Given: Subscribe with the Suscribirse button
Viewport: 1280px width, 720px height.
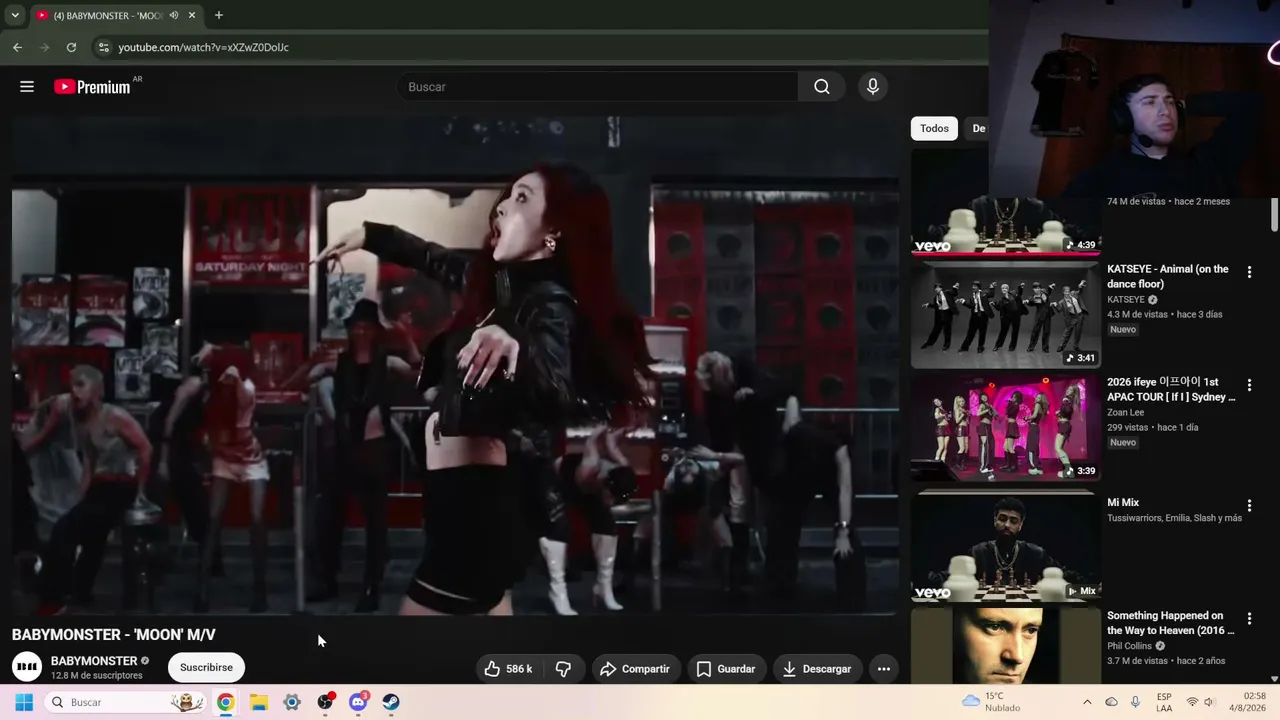Looking at the screenshot, I should pos(206,667).
